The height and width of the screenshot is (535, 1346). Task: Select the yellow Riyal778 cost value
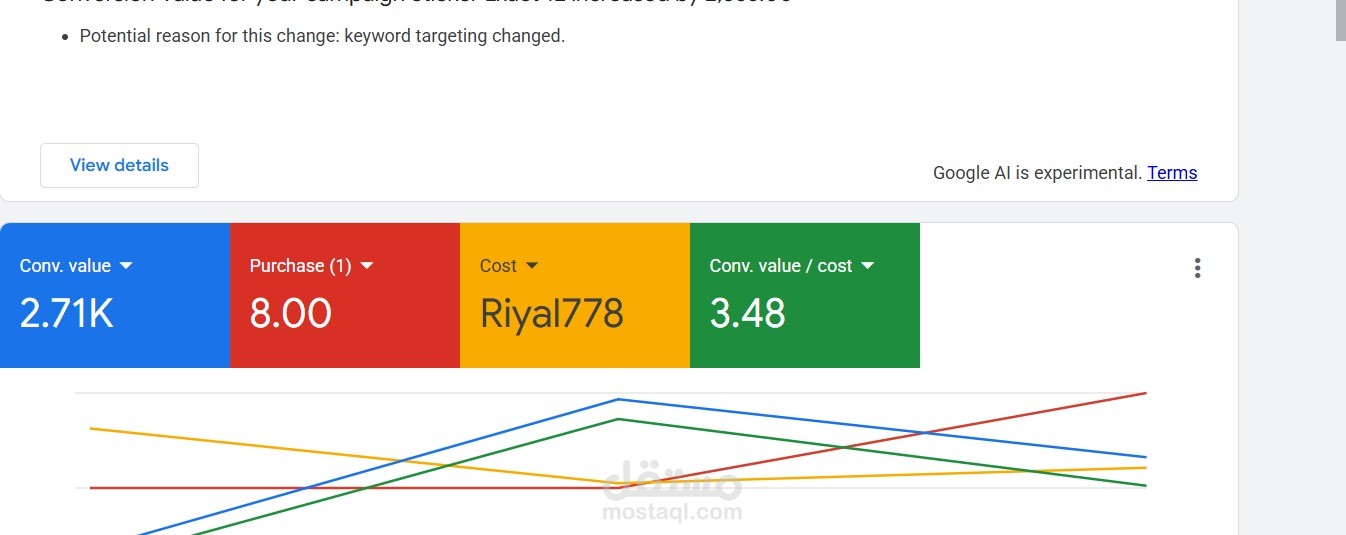pyautogui.click(x=552, y=313)
